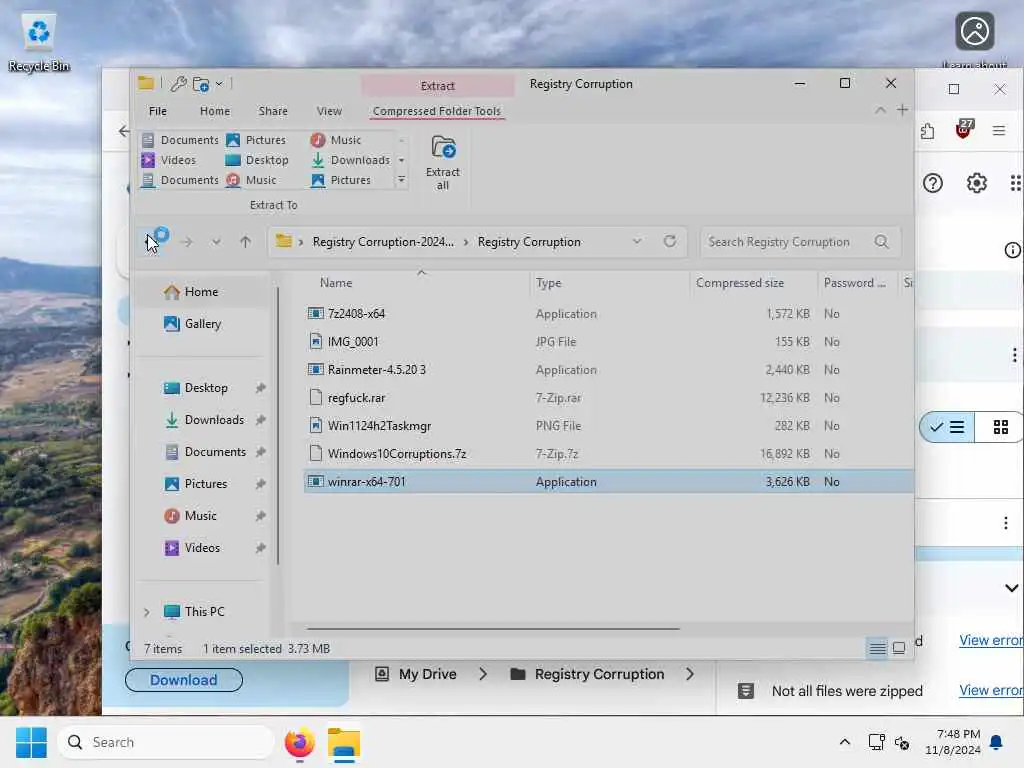This screenshot has height=768, width=1024.
Task: Click the Up one level arrow
Action: 246,242
